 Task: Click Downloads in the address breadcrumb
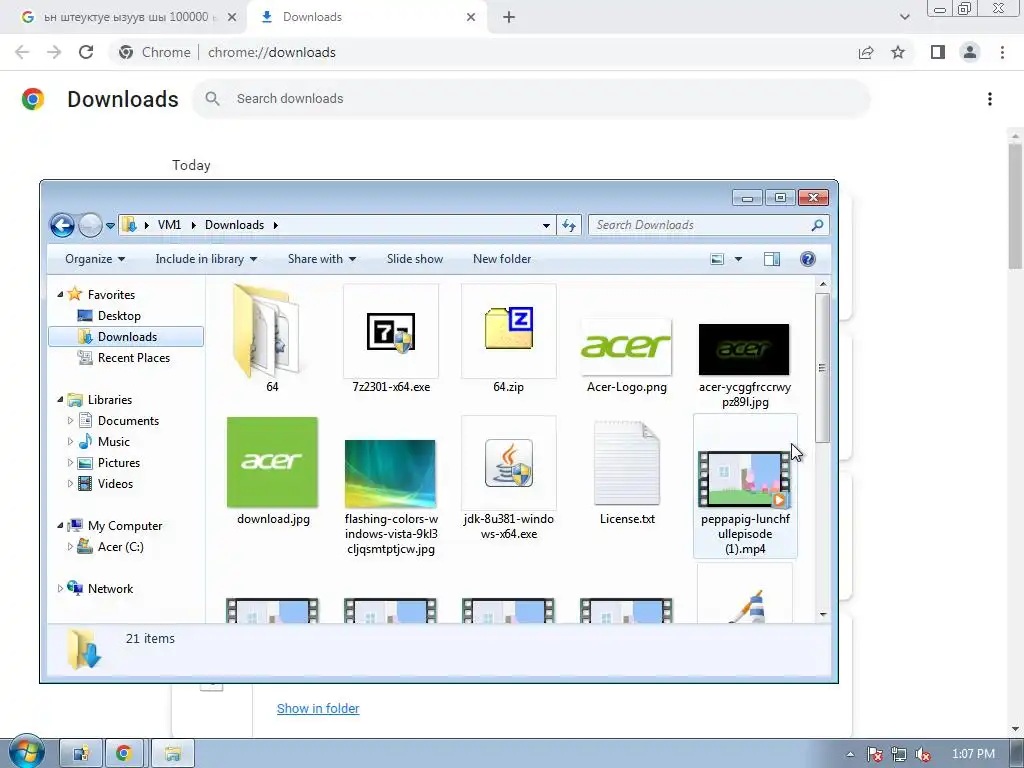pyautogui.click(x=234, y=225)
